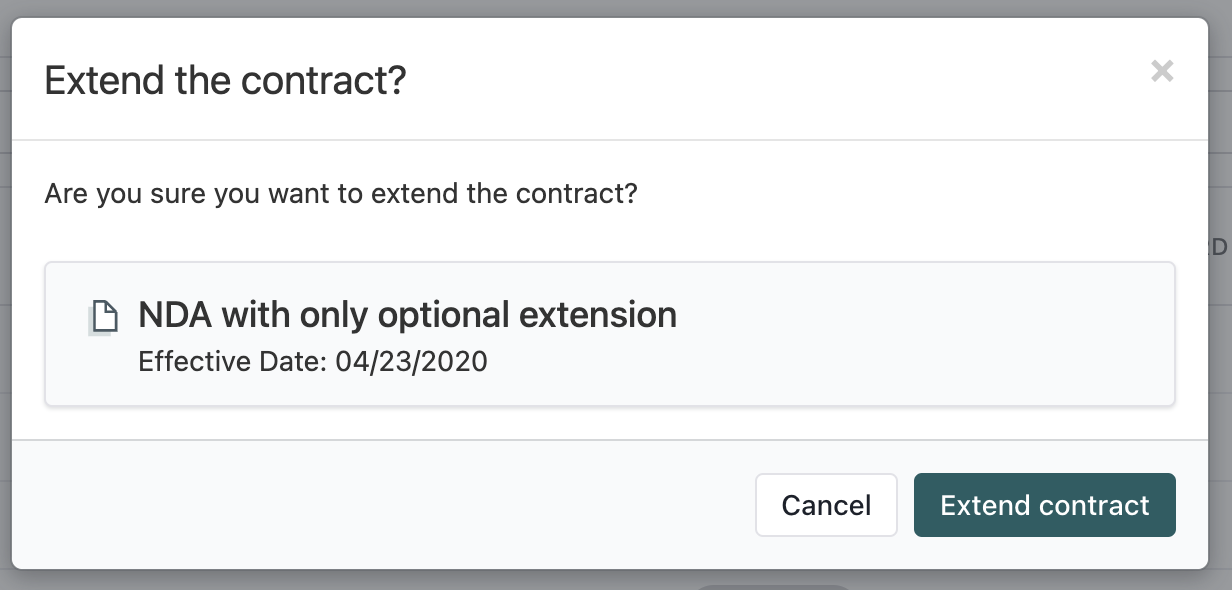Click the partially hidden gray pill behind dialog

click(x=770, y=586)
